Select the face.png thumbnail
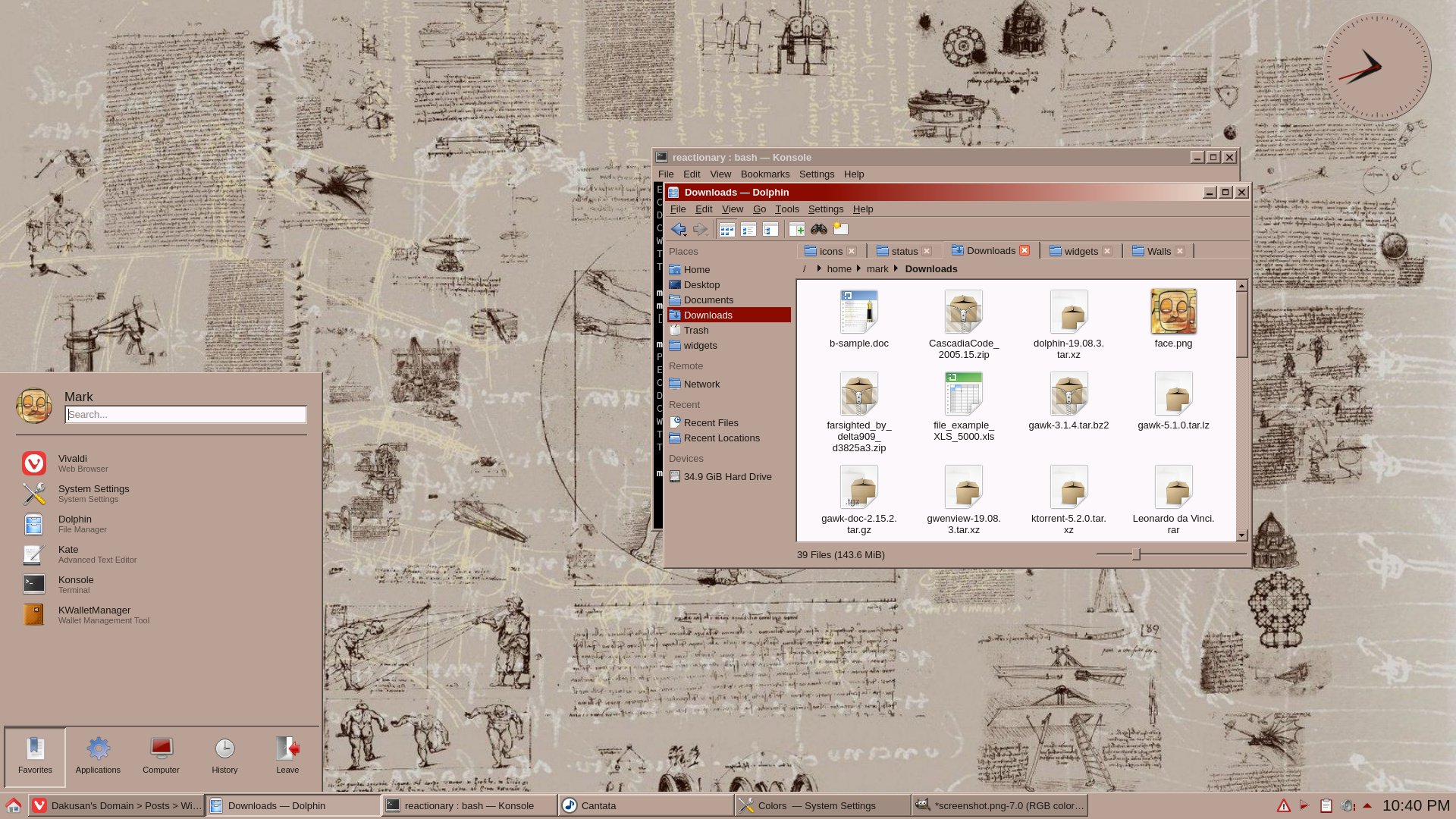 point(1173,311)
